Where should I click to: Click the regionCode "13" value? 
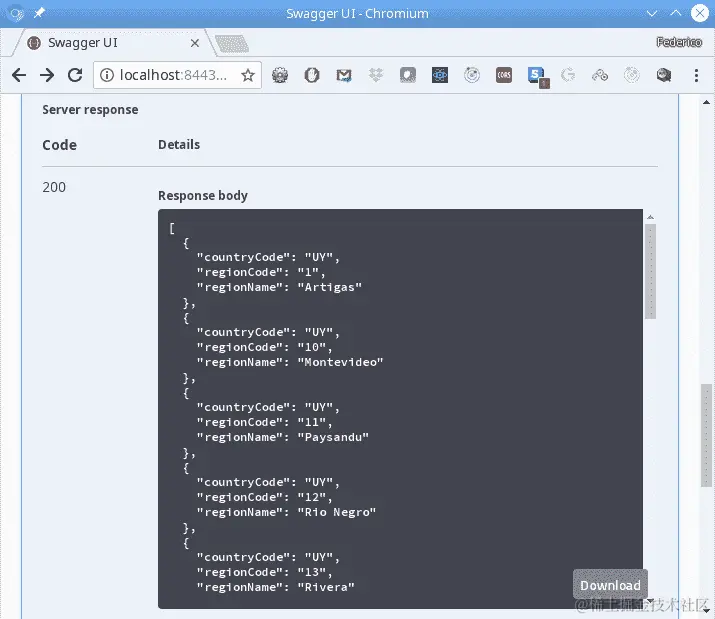tap(311, 572)
